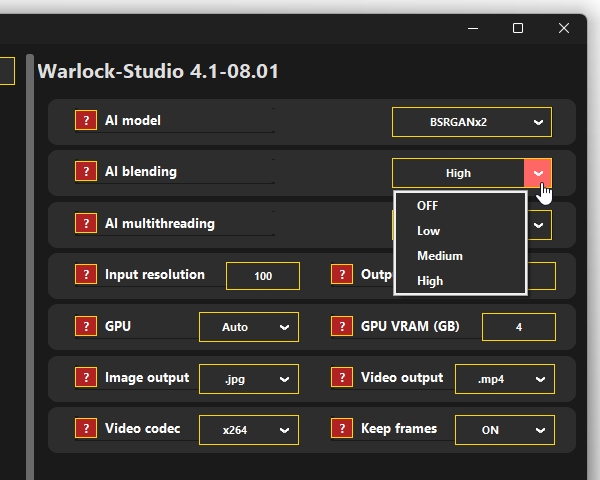This screenshot has width=600, height=480.
Task: Click the help icon for AI multithreading
Action: [x=86, y=224]
